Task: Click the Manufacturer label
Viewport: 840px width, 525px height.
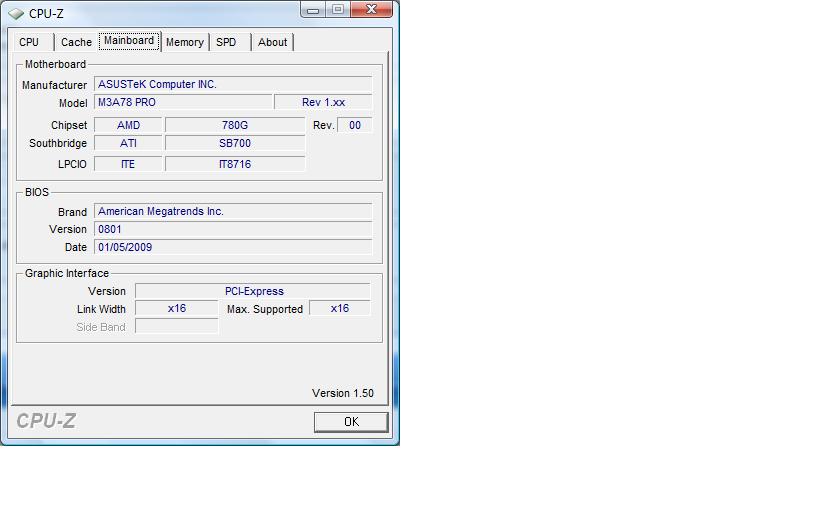Action: (x=54, y=85)
